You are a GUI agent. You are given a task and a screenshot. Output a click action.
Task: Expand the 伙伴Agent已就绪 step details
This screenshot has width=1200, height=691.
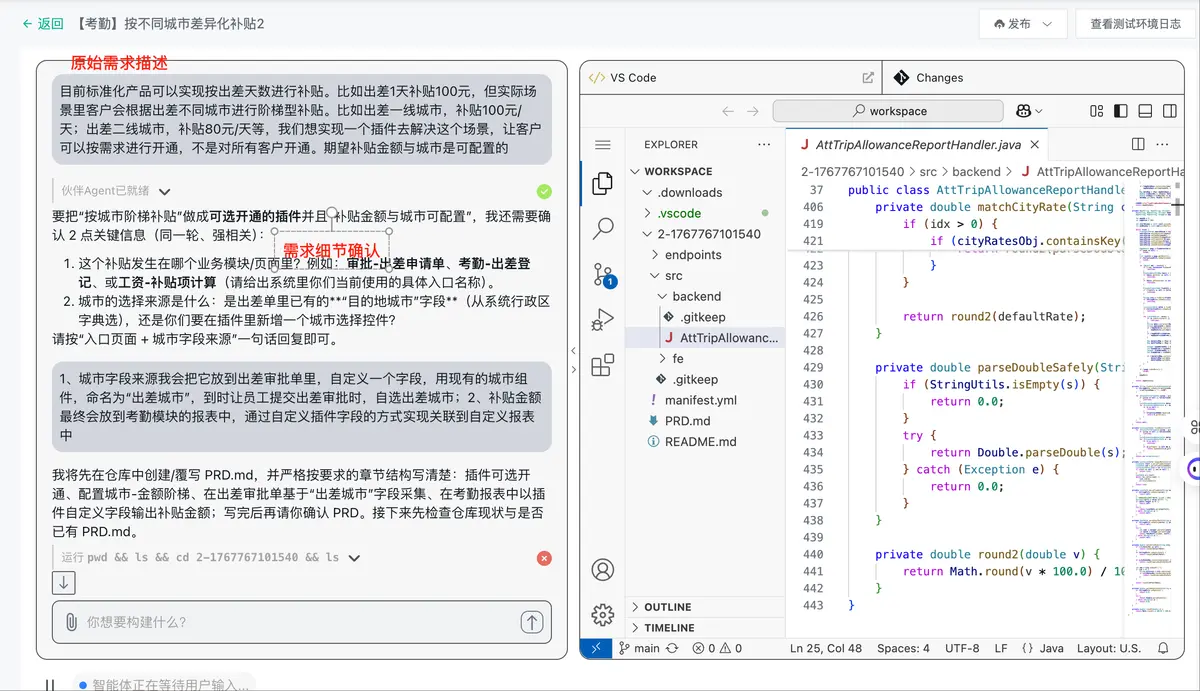point(165,191)
